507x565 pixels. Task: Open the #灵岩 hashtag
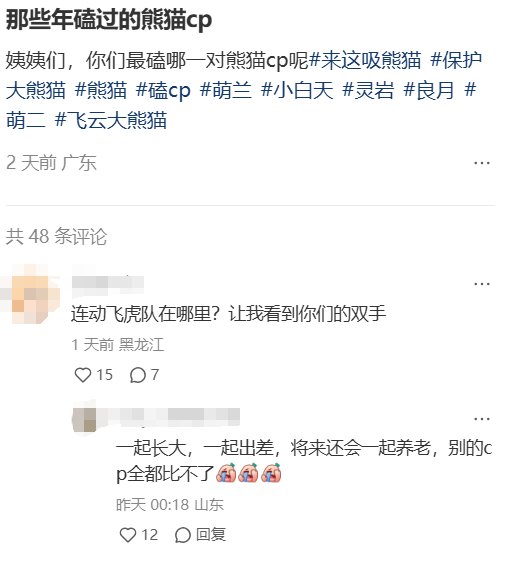[368, 90]
